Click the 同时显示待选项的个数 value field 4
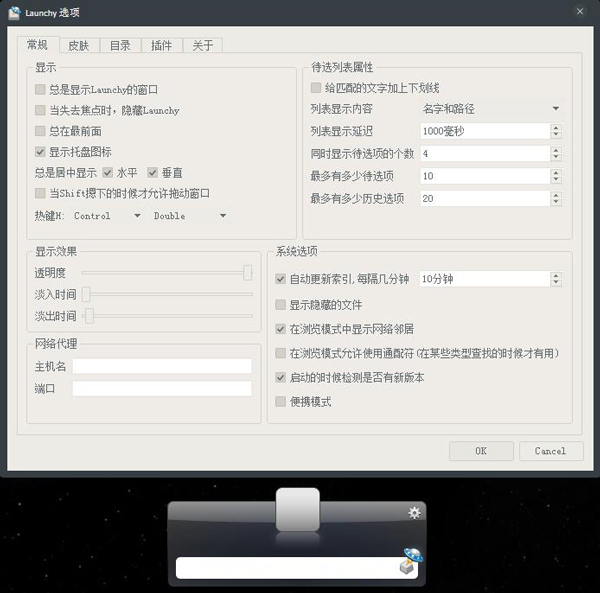Viewport: 600px width, 593px height. click(x=485, y=154)
